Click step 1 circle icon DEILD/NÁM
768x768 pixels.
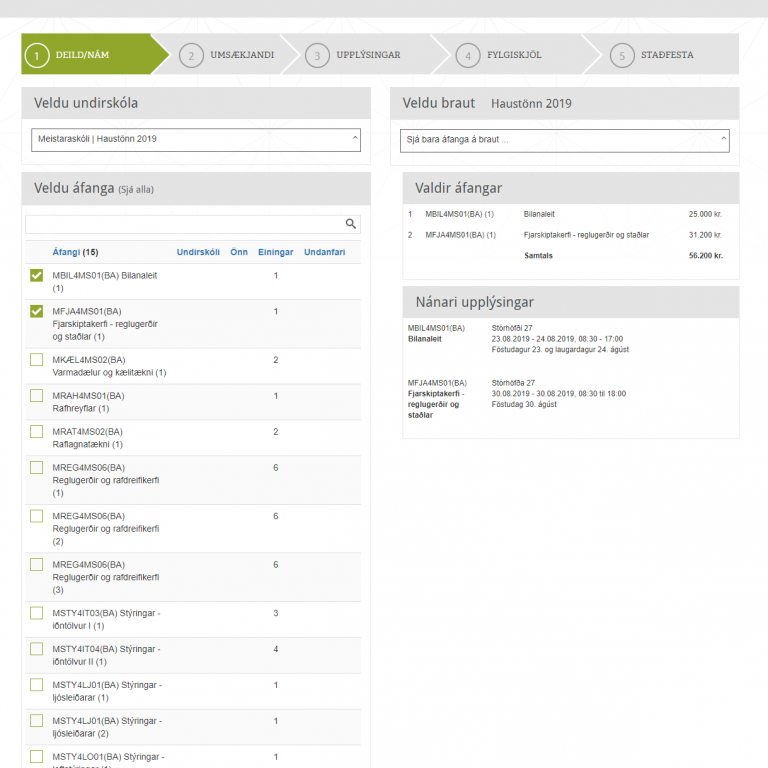click(37, 55)
